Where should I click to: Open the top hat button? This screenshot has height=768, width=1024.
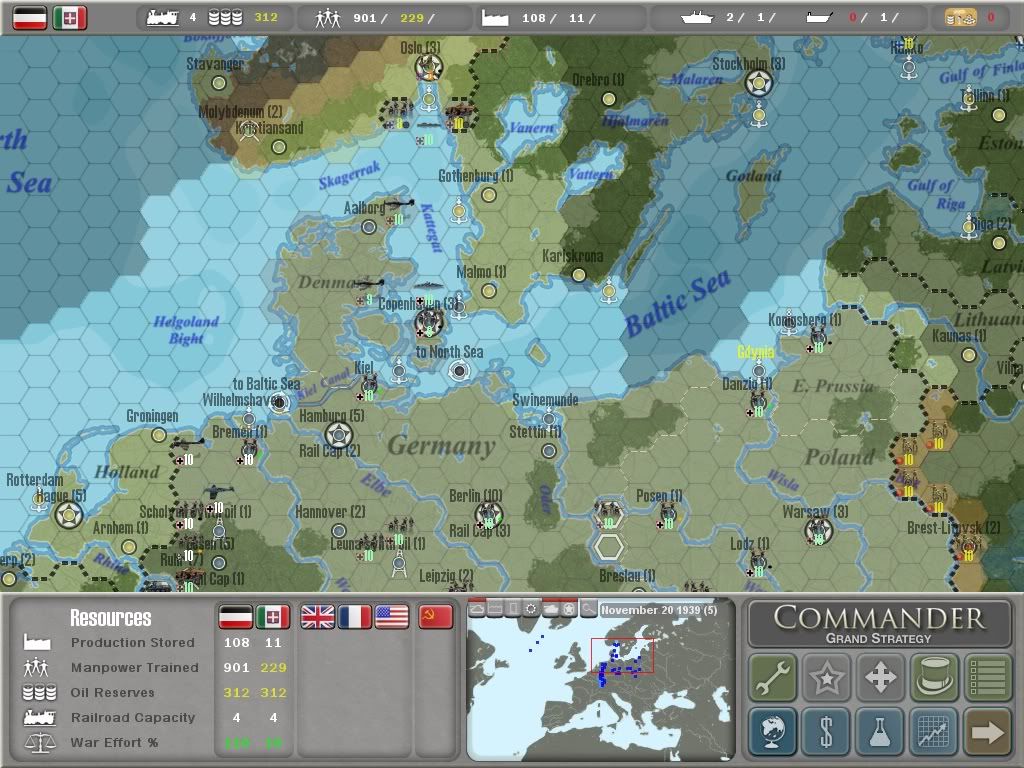934,677
